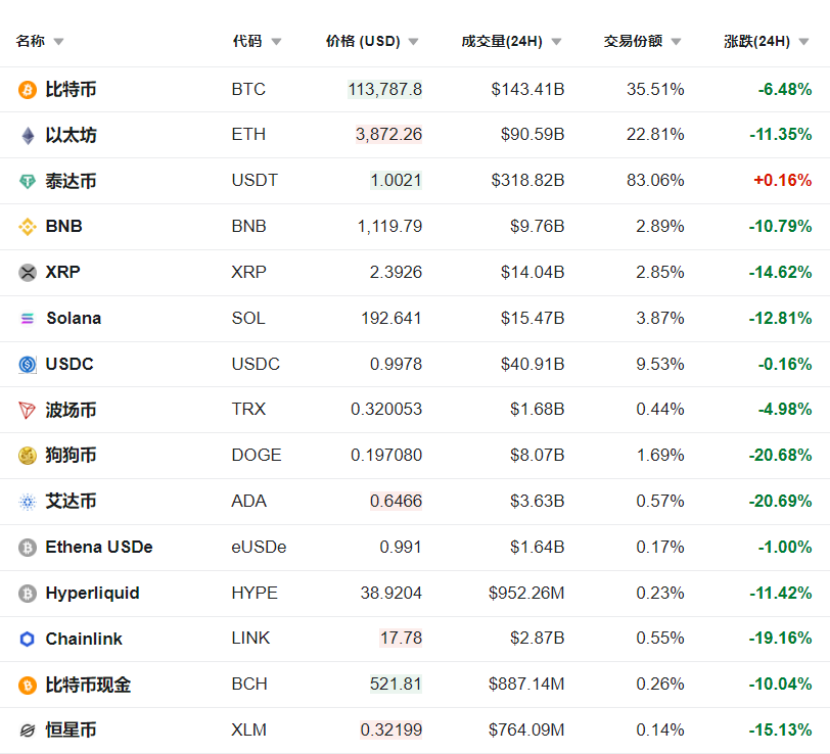Screen dimensions: 830x754
Task: Click the Solana striped logo icon
Action: click(27, 318)
